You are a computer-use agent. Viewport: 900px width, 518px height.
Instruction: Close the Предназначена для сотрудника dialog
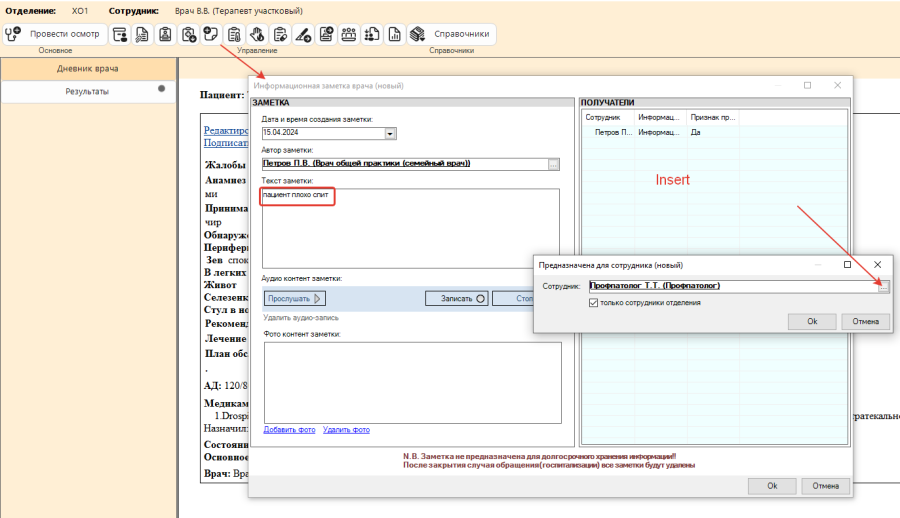(877, 265)
